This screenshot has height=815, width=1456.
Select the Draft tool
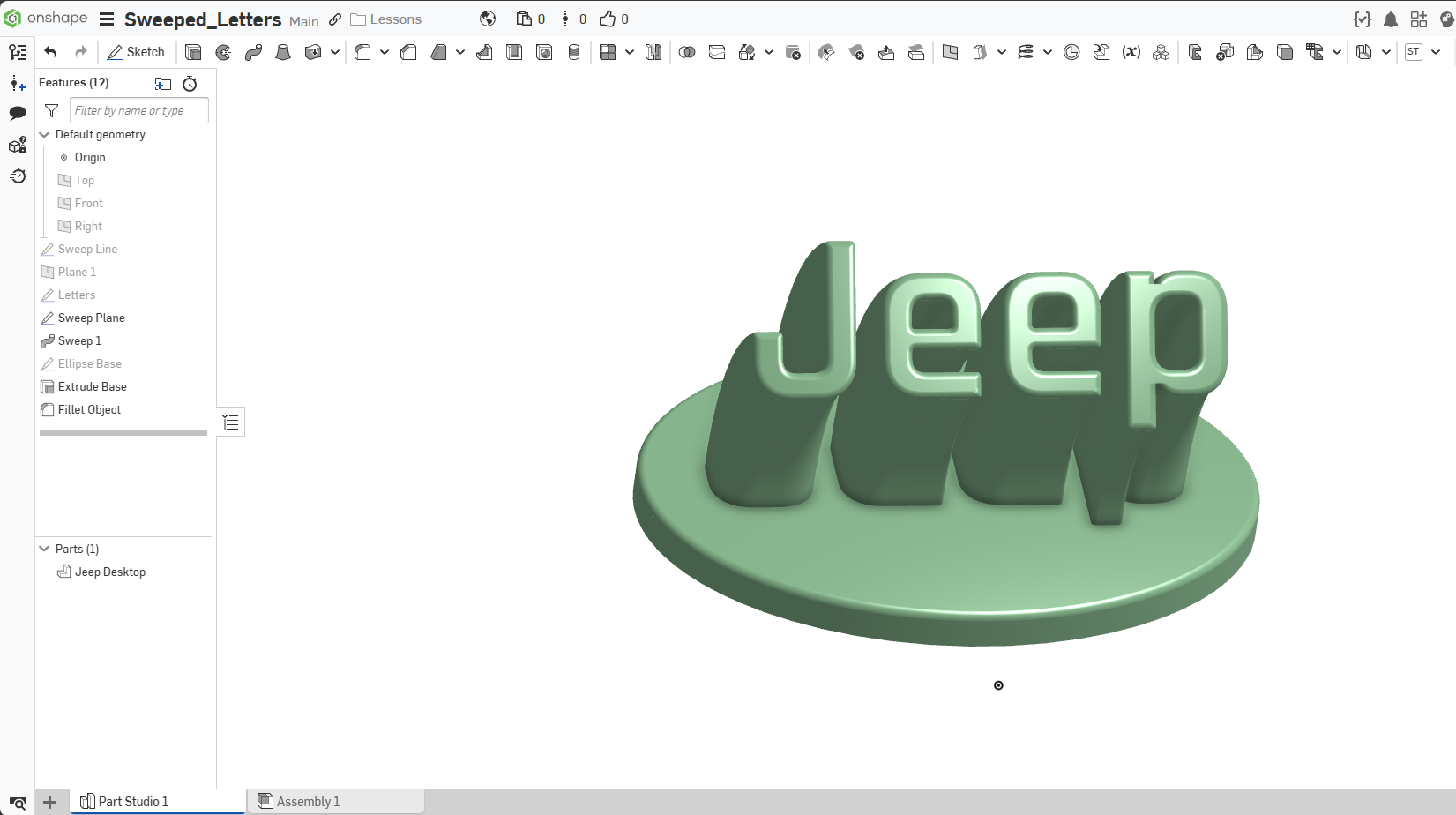pyautogui.click(x=438, y=52)
